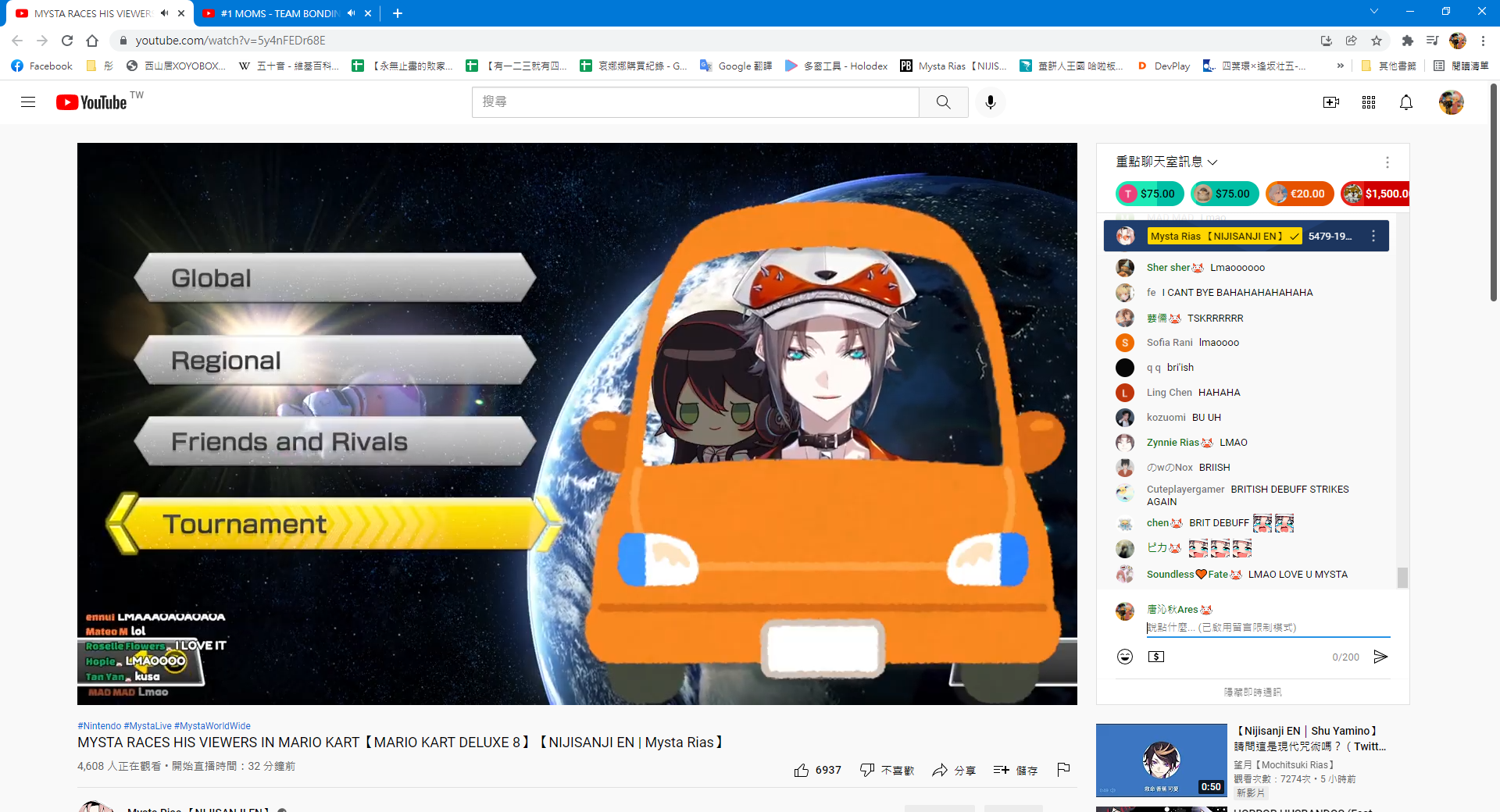Open the 其他書籤 bookmarks folder
The image size is (1500, 812).
(x=1389, y=66)
